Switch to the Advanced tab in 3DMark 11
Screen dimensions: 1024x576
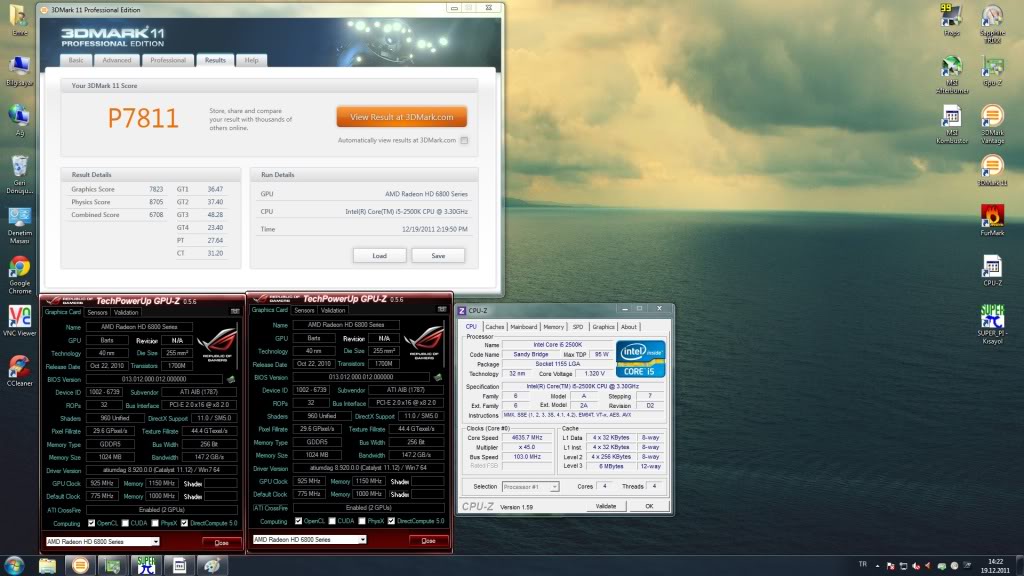(x=116, y=60)
